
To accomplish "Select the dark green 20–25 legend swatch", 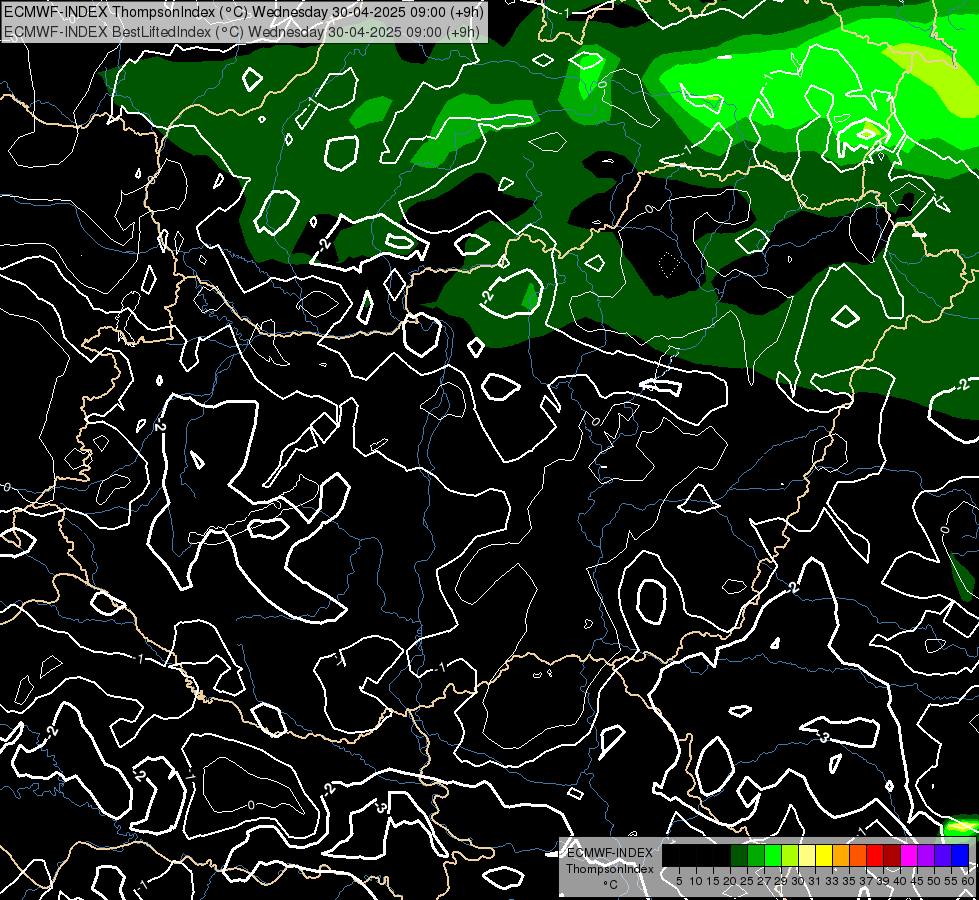I will tap(739, 855).
